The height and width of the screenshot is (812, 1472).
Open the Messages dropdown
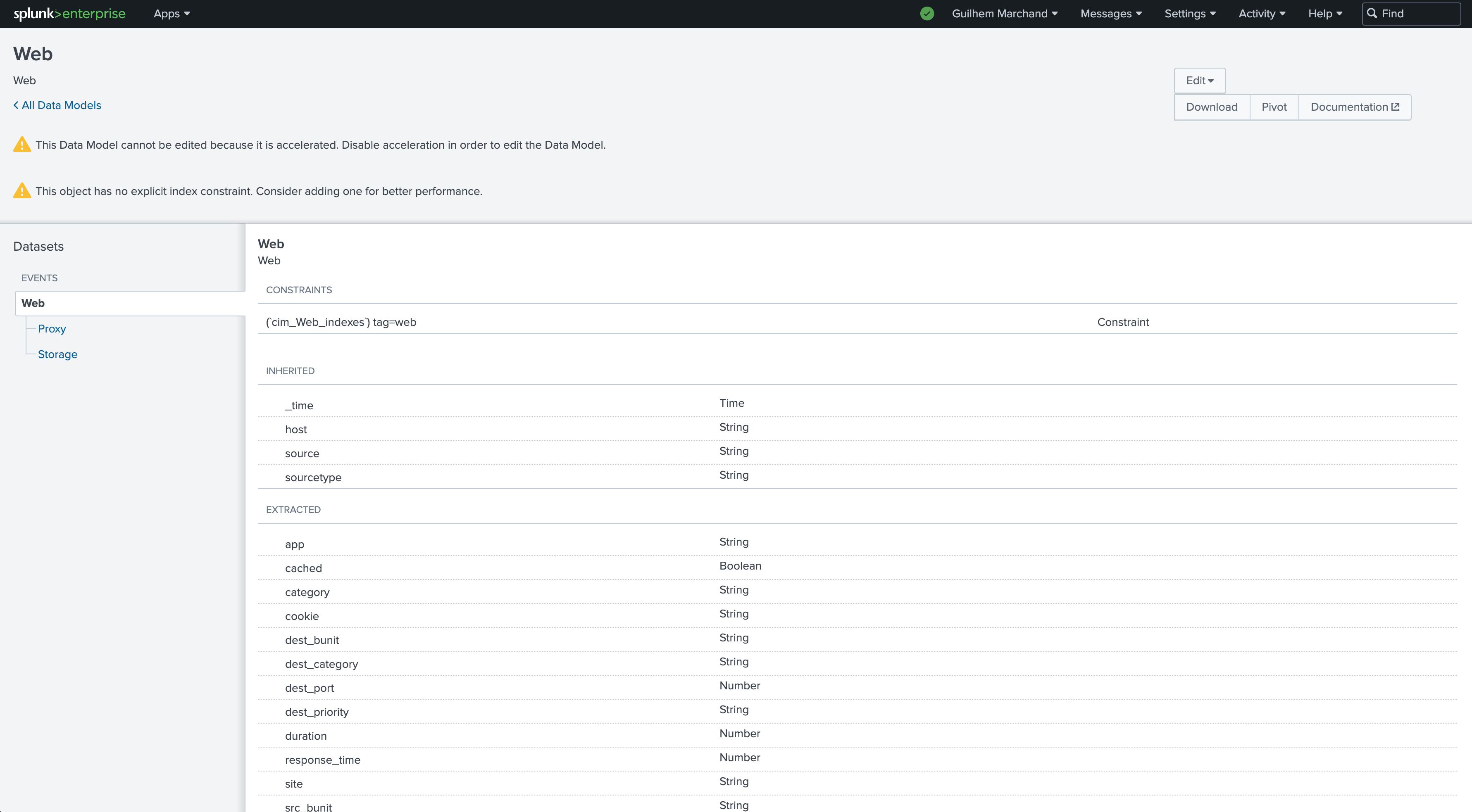click(1110, 14)
